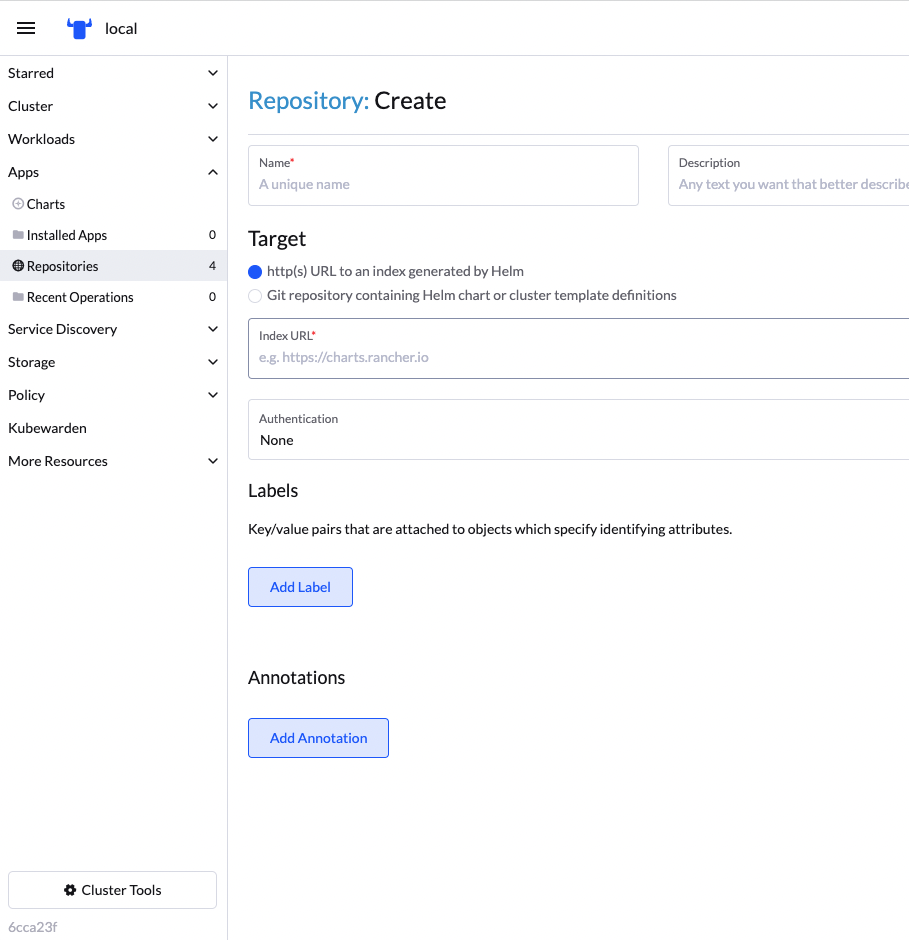Screen dimensions: 909x940
Task: Click the gear icon on Cluster Tools
Action: click(69, 890)
